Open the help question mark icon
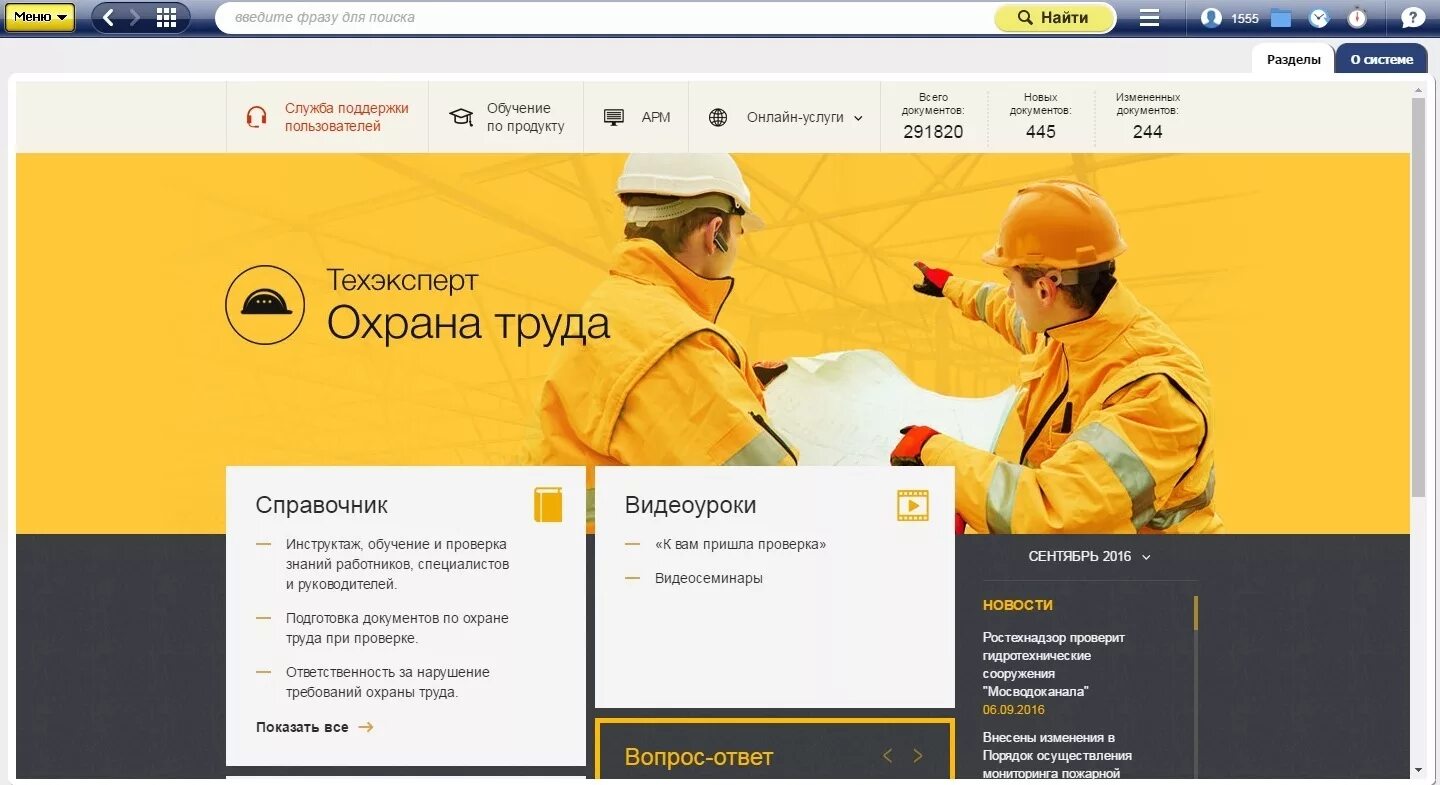This screenshot has width=1440, height=785. coord(1413,17)
